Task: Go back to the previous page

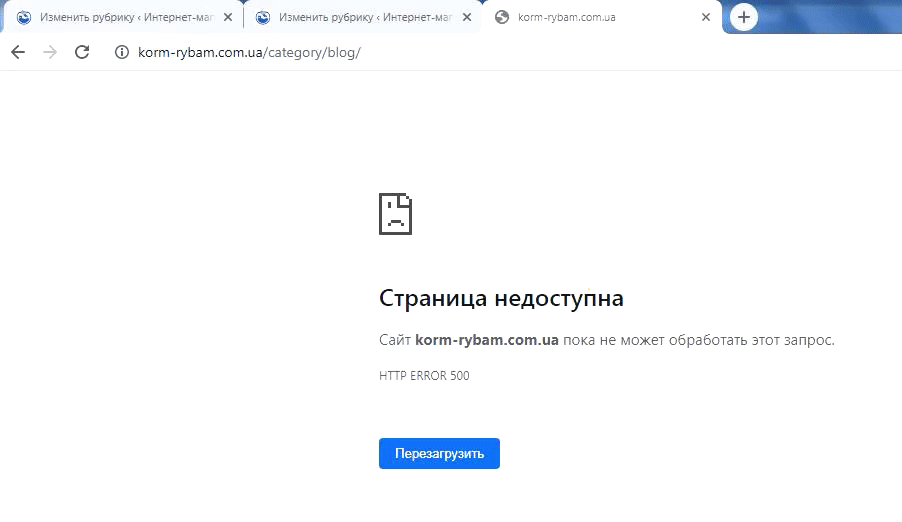Action: click(18, 52)
